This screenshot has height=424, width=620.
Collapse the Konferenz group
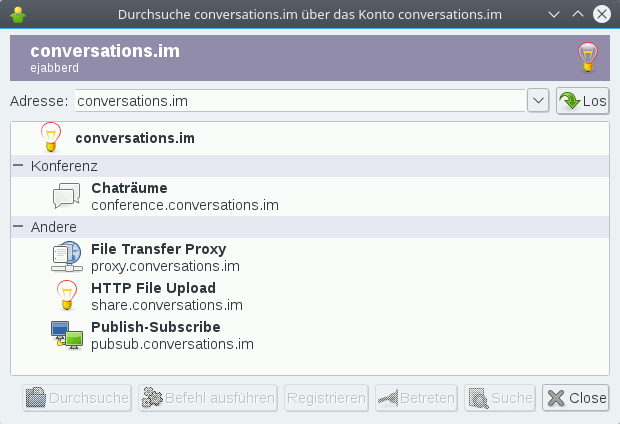18,165
